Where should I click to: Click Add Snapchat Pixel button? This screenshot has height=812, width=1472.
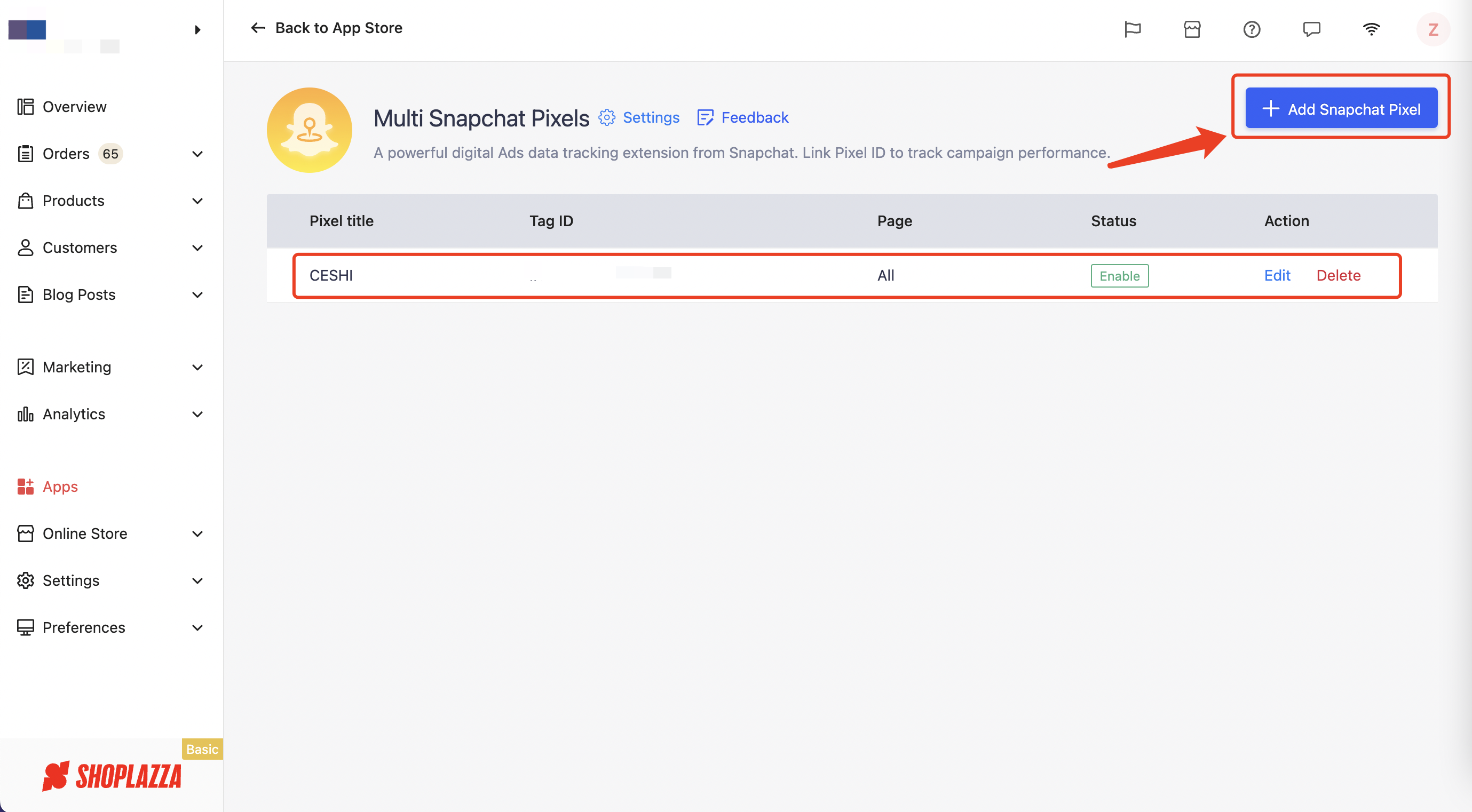[1341, 108]
